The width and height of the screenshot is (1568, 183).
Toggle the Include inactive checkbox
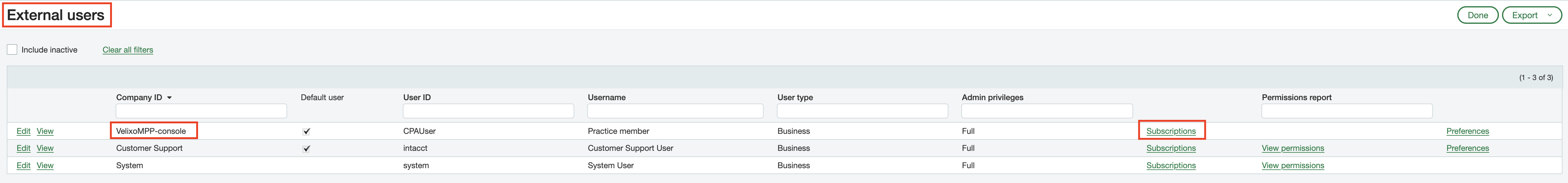(12, 49)
